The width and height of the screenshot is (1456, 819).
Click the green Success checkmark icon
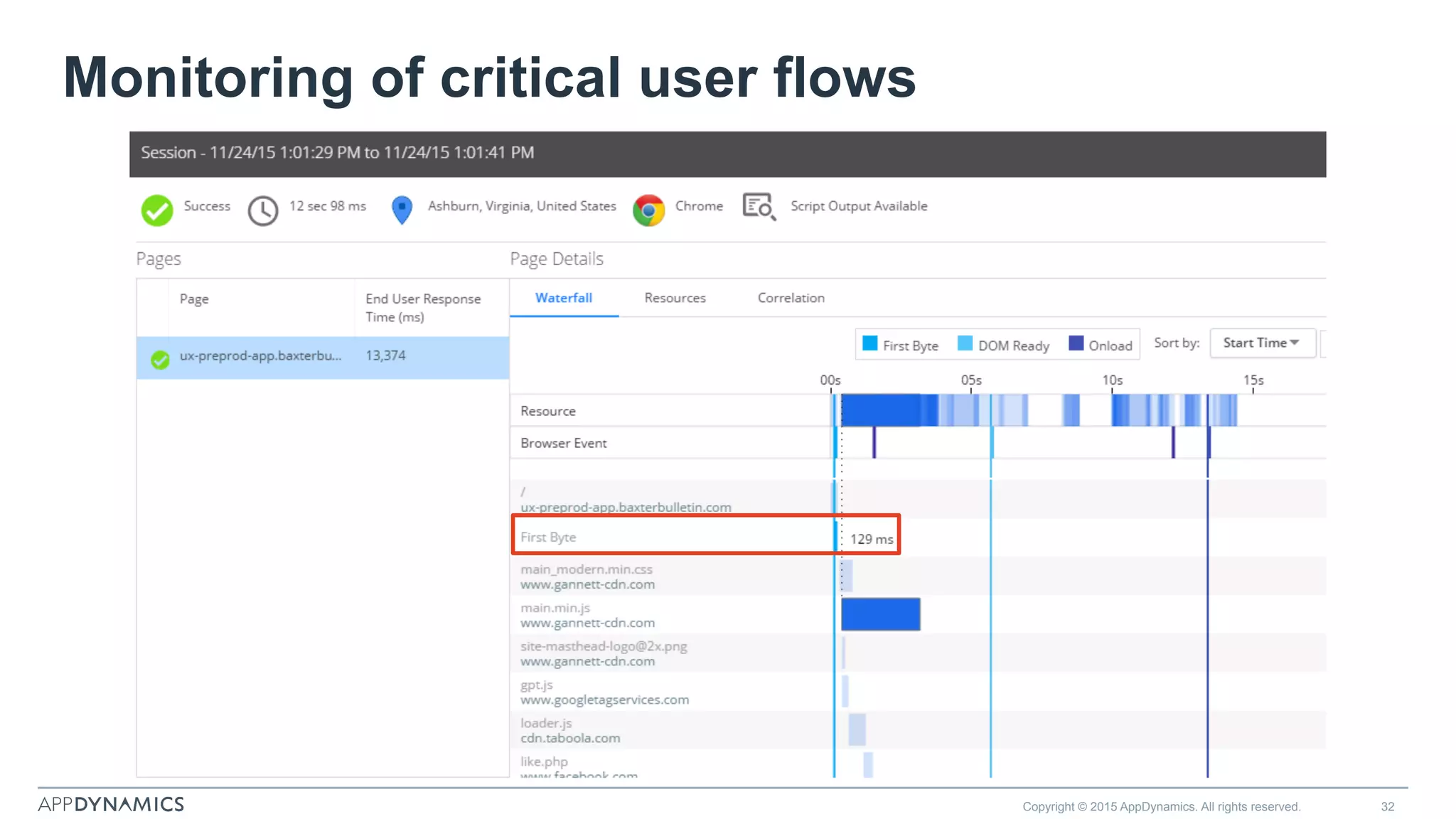point(156,210)
